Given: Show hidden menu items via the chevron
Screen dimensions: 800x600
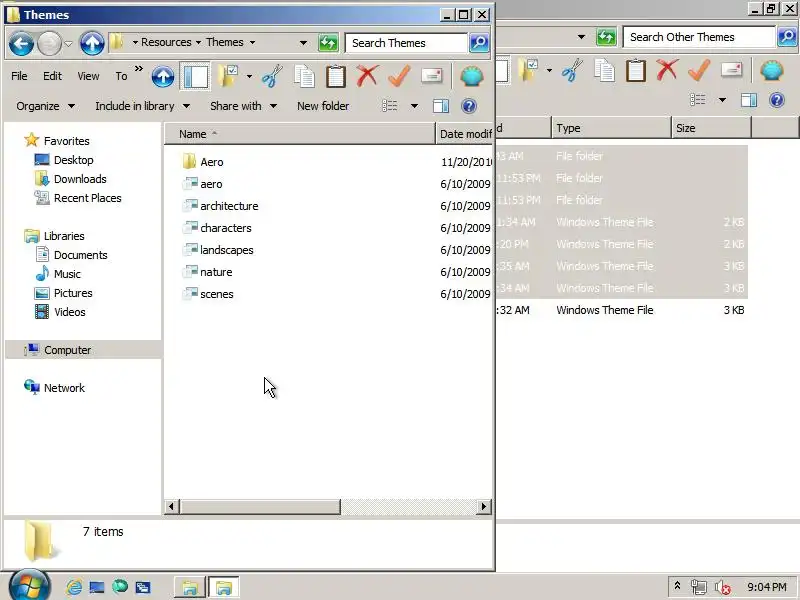Looking at the screenshot, I should [139, 68].
